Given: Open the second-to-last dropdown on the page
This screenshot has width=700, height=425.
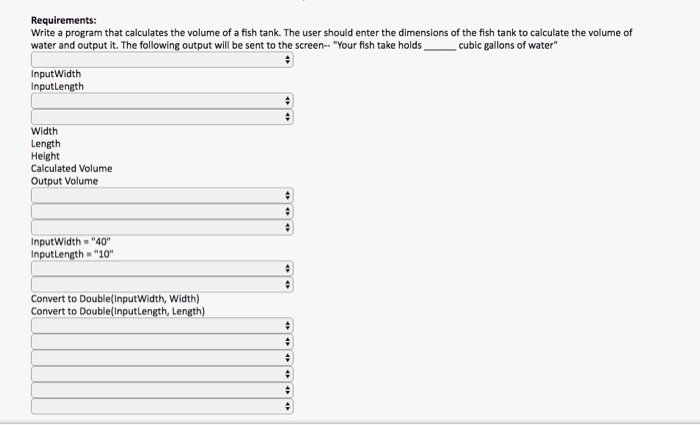Looking at the screenshot, I should tap(162, 390).
